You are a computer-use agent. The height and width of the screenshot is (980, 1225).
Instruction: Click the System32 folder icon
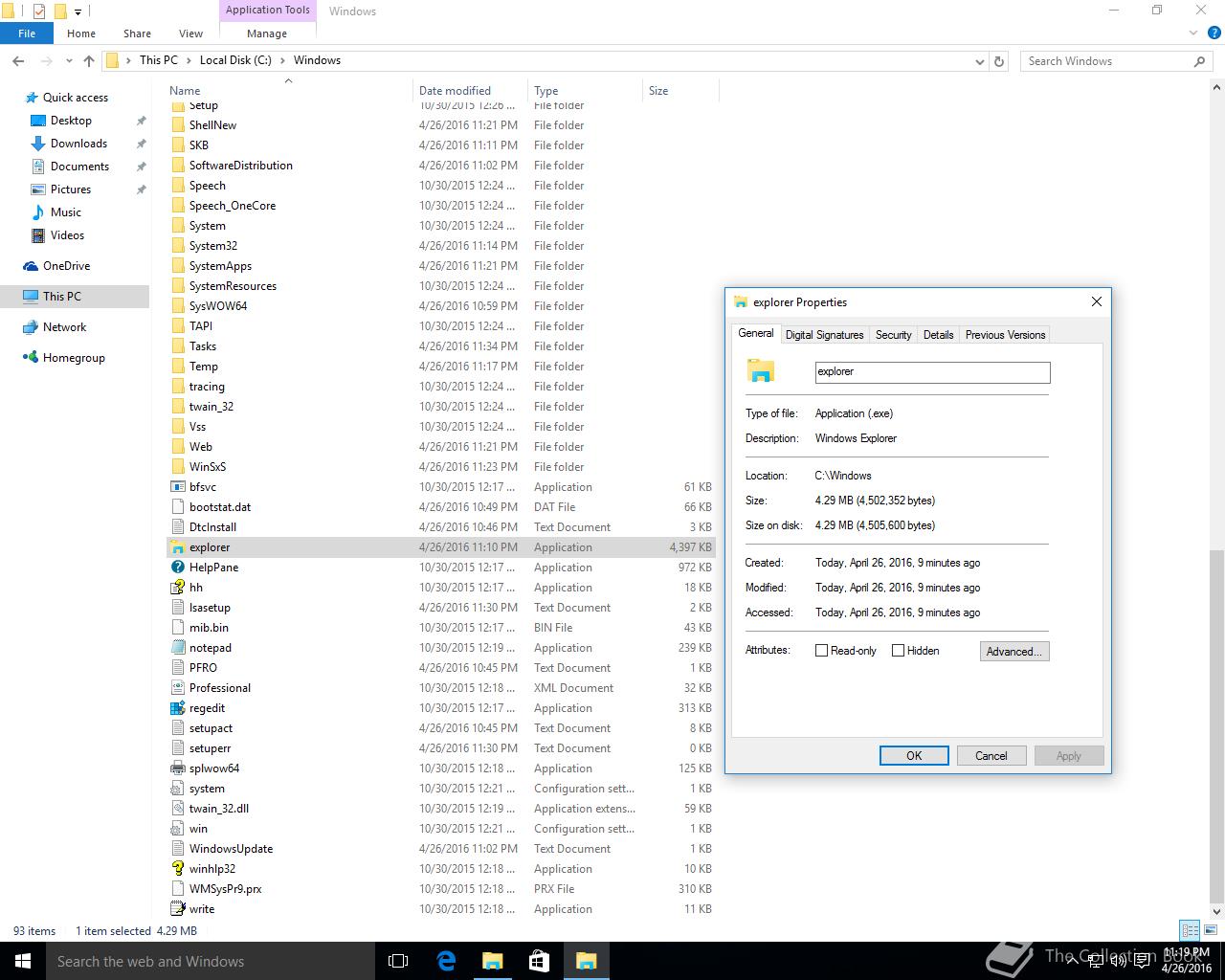pos(177,246)
